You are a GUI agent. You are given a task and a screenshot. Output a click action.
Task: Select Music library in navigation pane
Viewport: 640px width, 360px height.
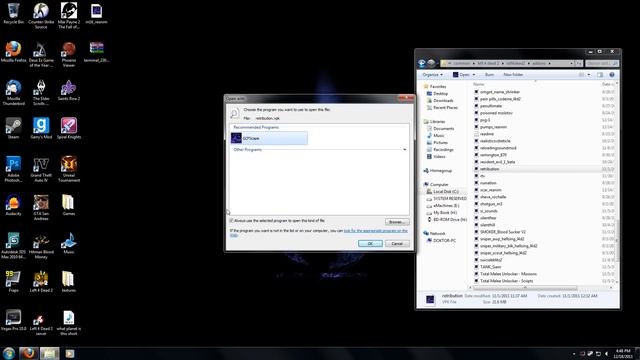click(439, 136)
